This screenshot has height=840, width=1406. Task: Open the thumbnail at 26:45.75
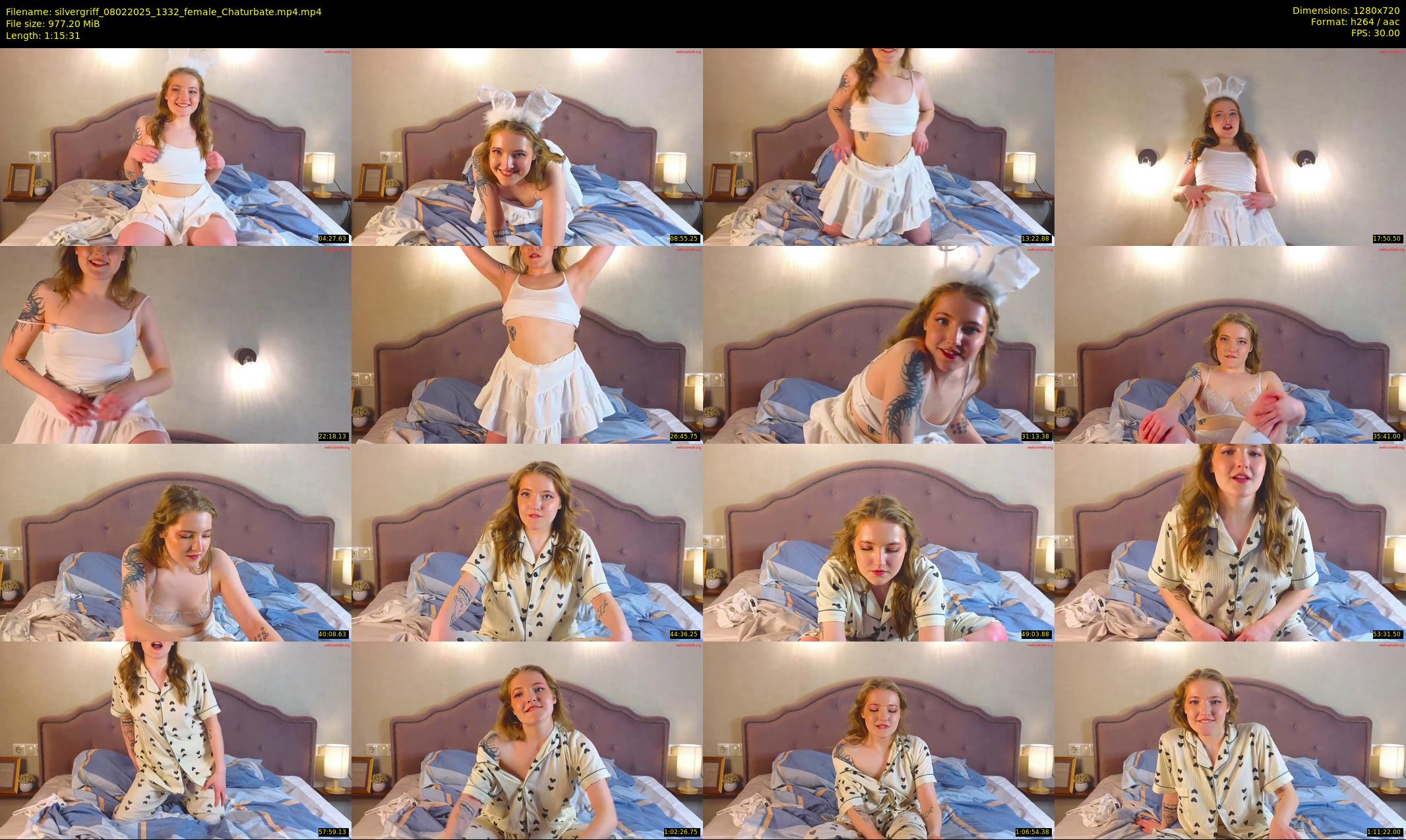click(x=527, y=344)
